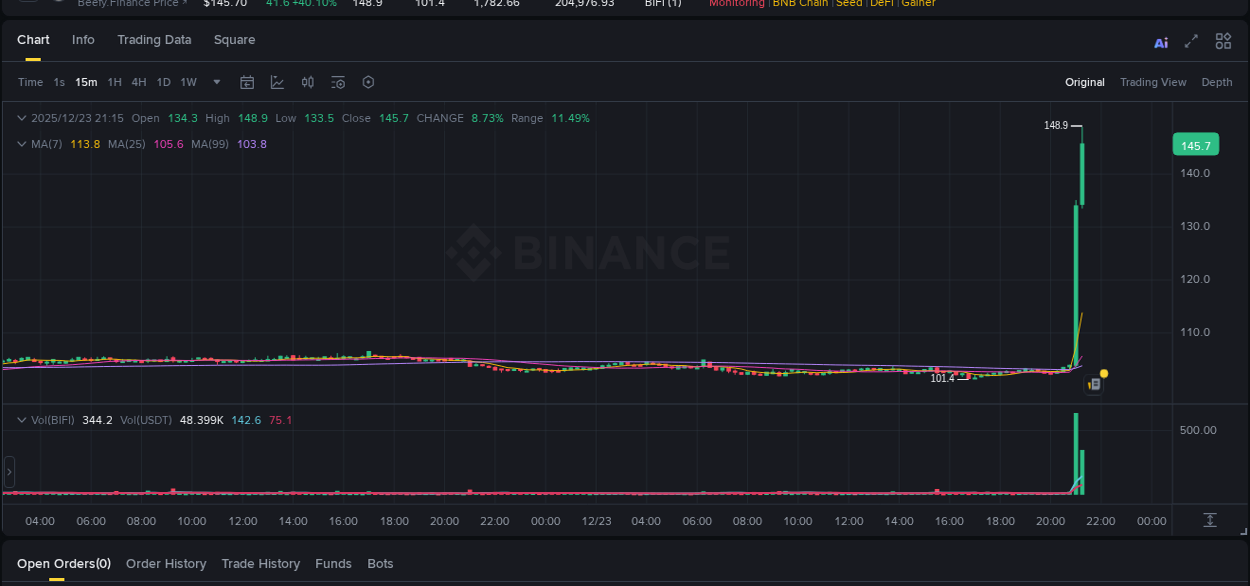Image resolution: width=1250 pixels, height=586 pixels.
Task: Expand the hidden left panel arrow
Action: click(x=8, y=471)
